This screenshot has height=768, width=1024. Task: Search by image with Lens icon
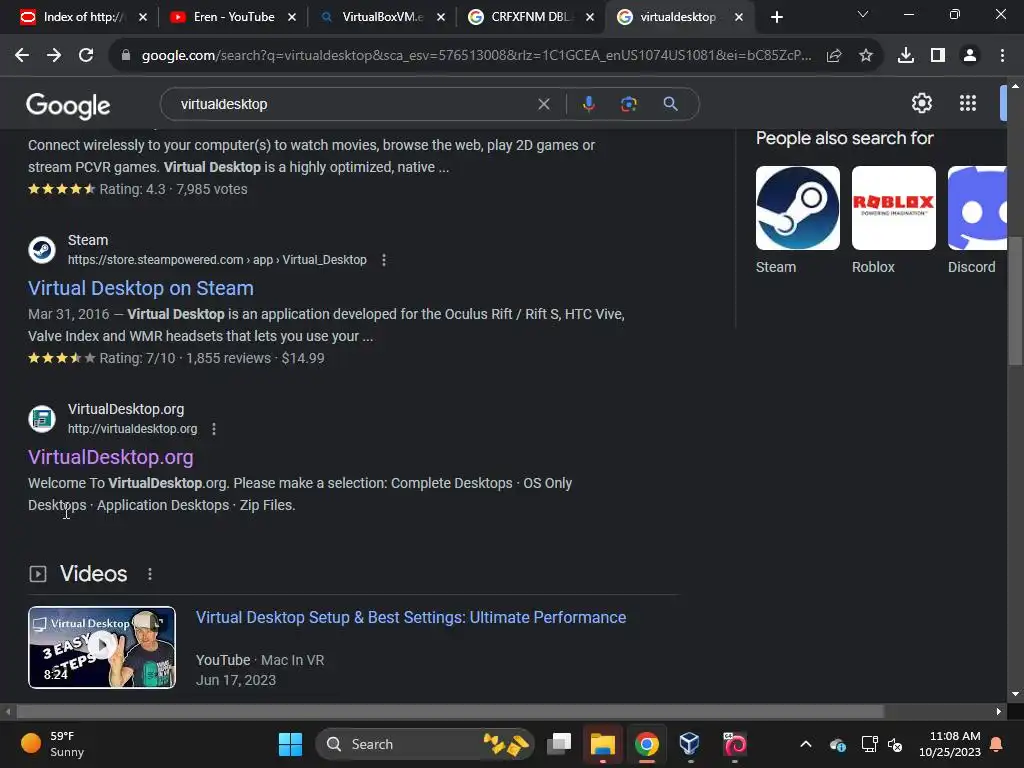pos(628,104)
